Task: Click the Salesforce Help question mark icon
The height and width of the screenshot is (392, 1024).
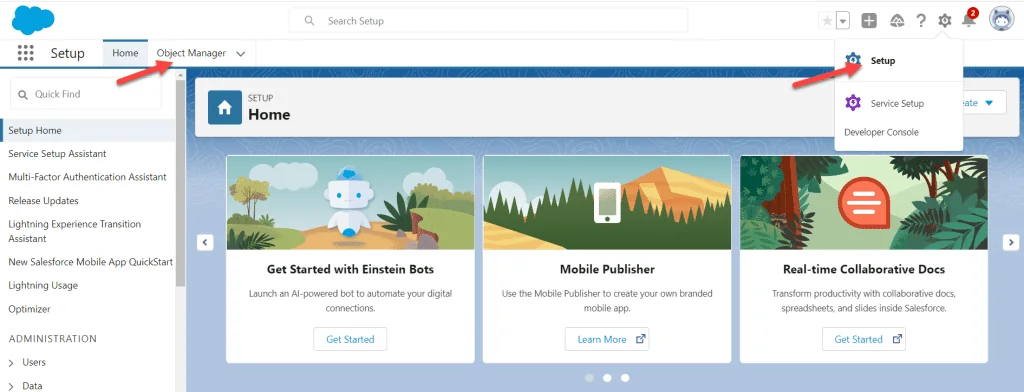Action: (921, 21)
